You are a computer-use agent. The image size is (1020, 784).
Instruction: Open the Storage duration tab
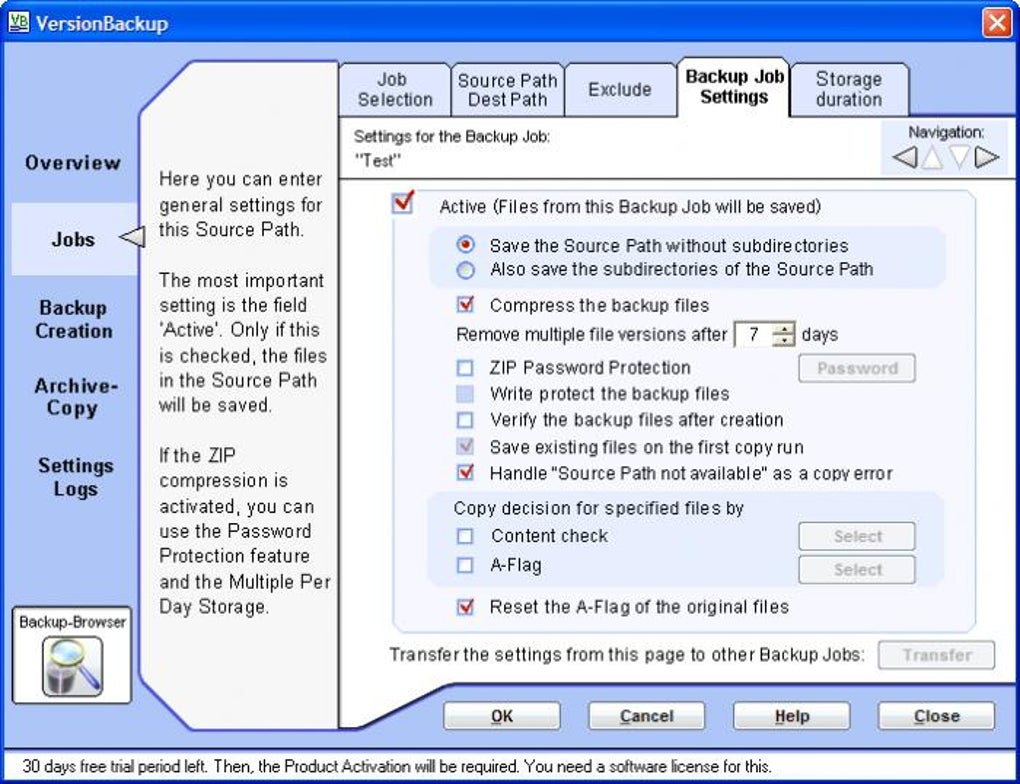(x=849, y=89)
